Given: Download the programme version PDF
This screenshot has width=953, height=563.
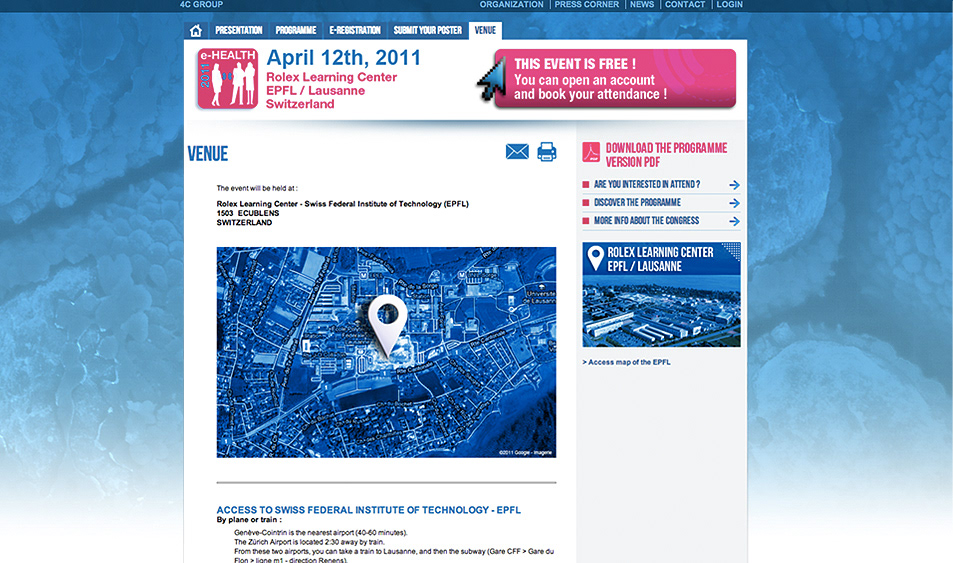Looking at the screenshot, I should point(666,155).
